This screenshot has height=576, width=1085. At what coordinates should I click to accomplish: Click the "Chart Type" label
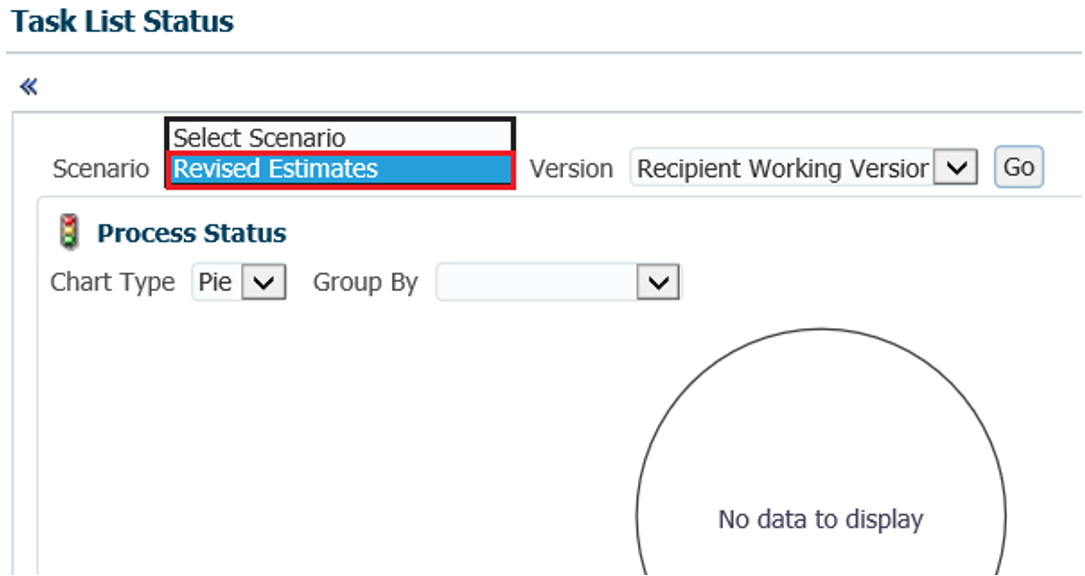(x=112, y=283)
